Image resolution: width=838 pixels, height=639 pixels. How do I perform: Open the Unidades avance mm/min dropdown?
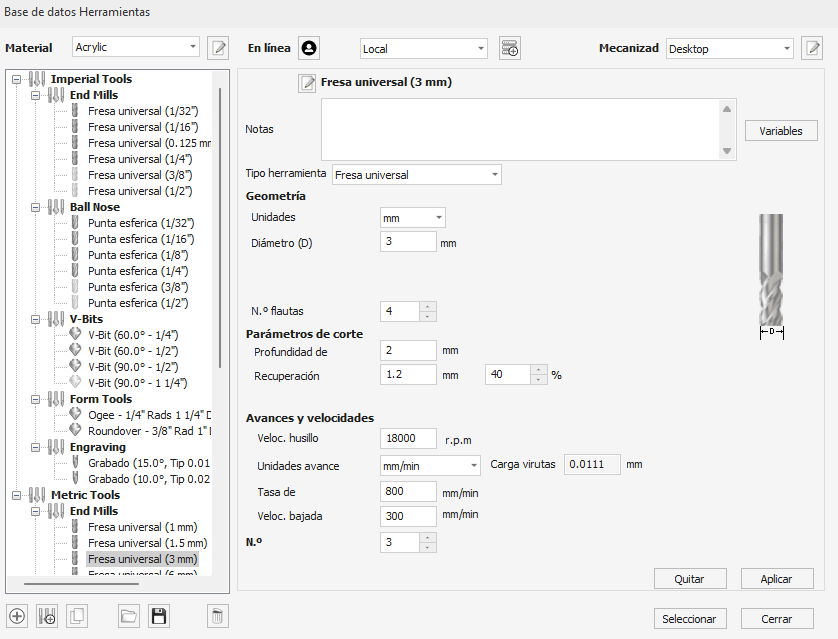[x=430, y=466]
